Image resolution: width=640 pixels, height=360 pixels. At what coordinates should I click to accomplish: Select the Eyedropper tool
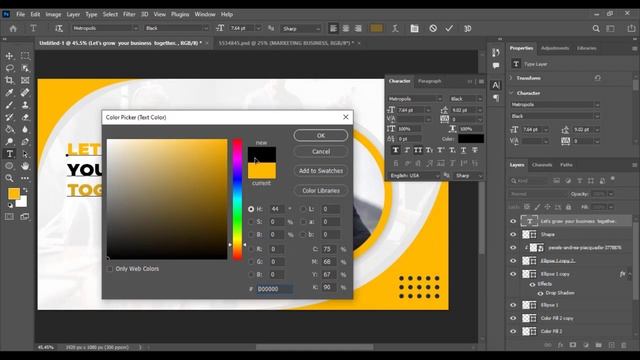[9, 93]
